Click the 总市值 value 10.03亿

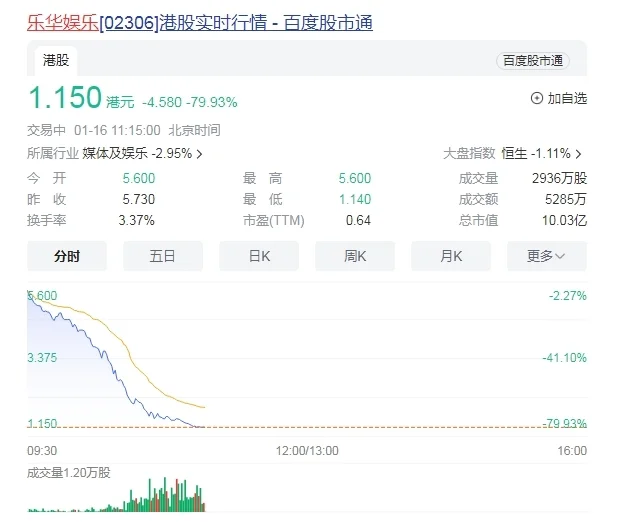click(x=564, y=220)
